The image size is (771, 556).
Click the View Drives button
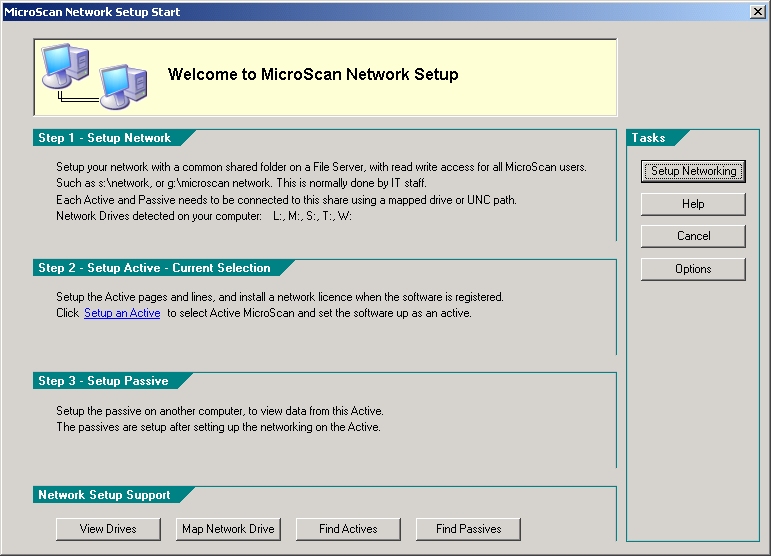(108, 529)
